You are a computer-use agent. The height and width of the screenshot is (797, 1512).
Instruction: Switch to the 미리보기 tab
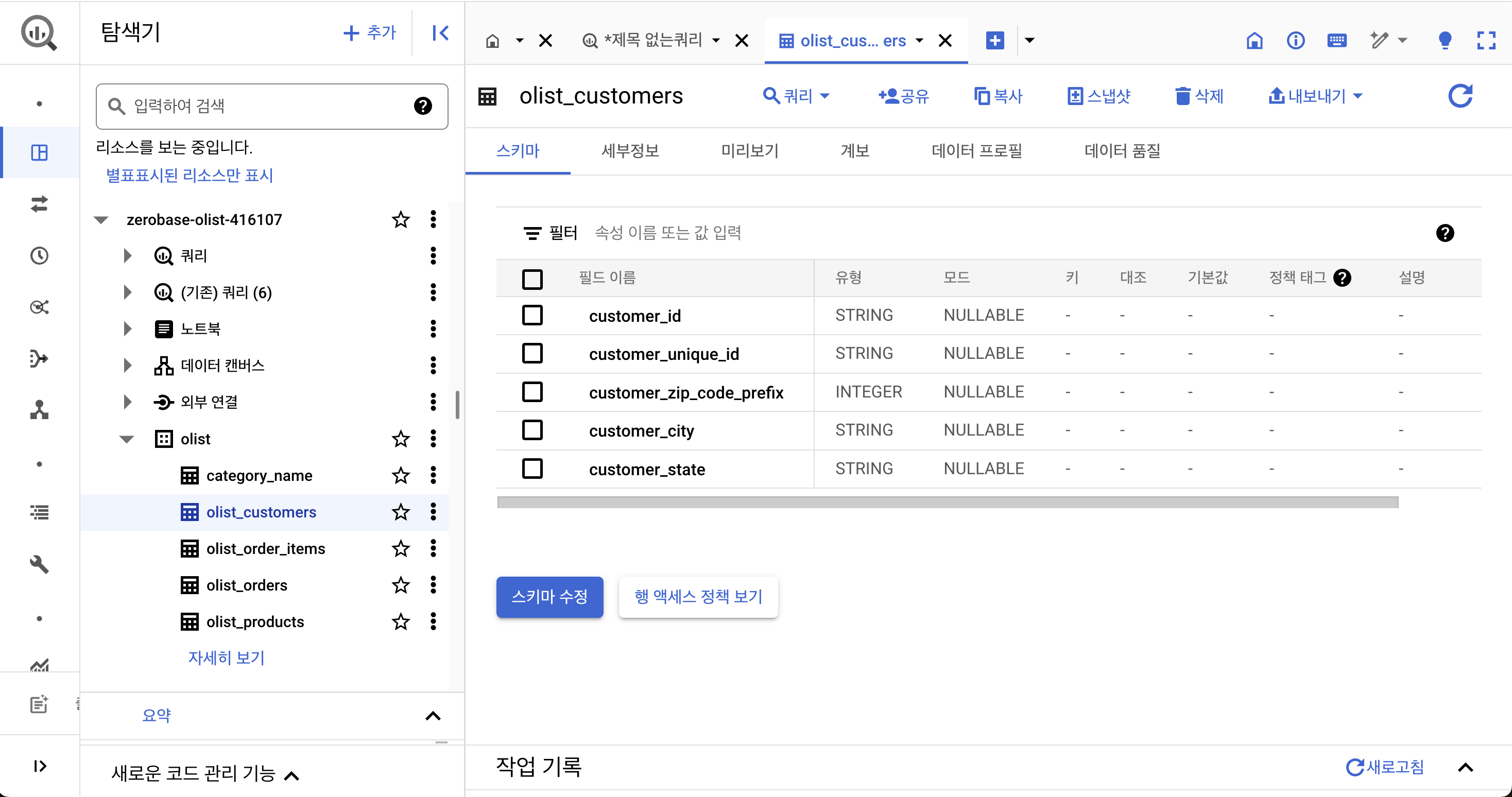click(x=749, y=151)
